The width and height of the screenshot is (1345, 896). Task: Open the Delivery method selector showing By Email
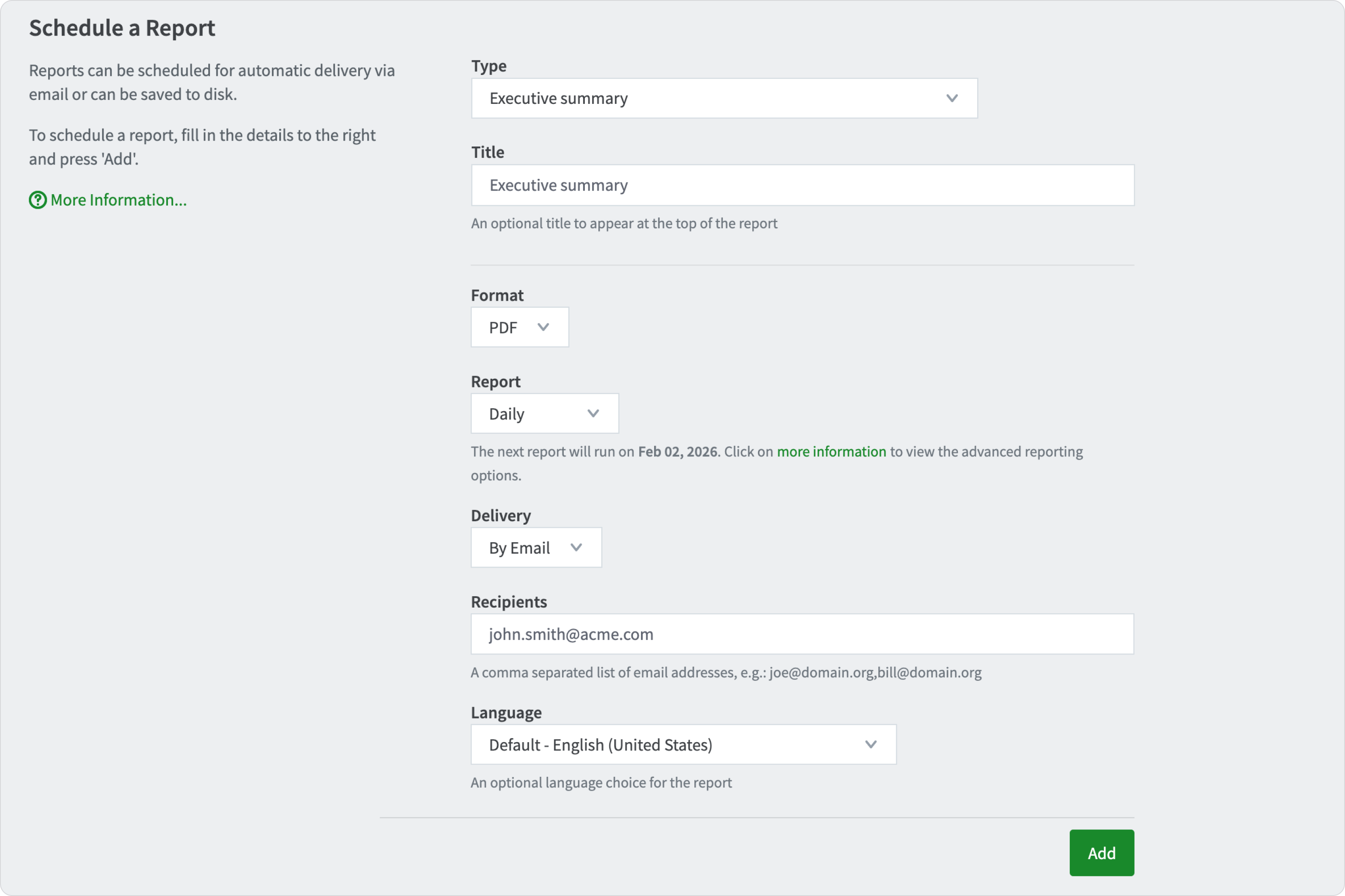coord(536,547)
